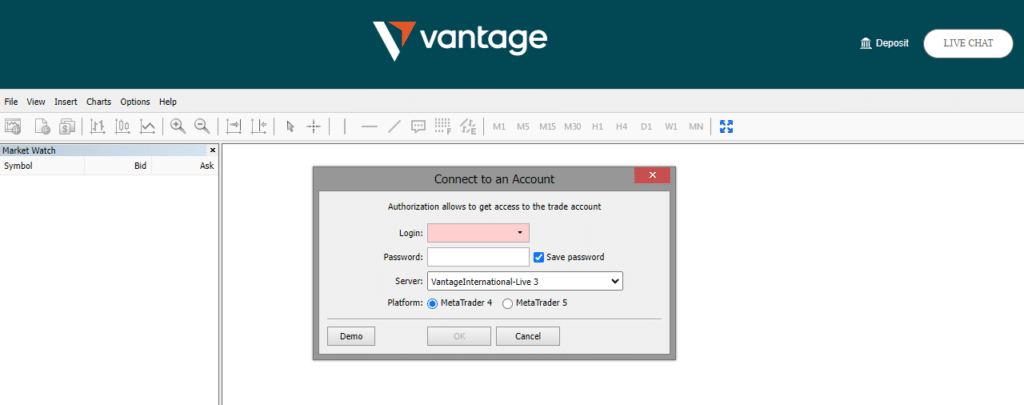The height and width of the screenshot is (405, 1024).
Task: Click the Deposit link
Action: (892, 43)
